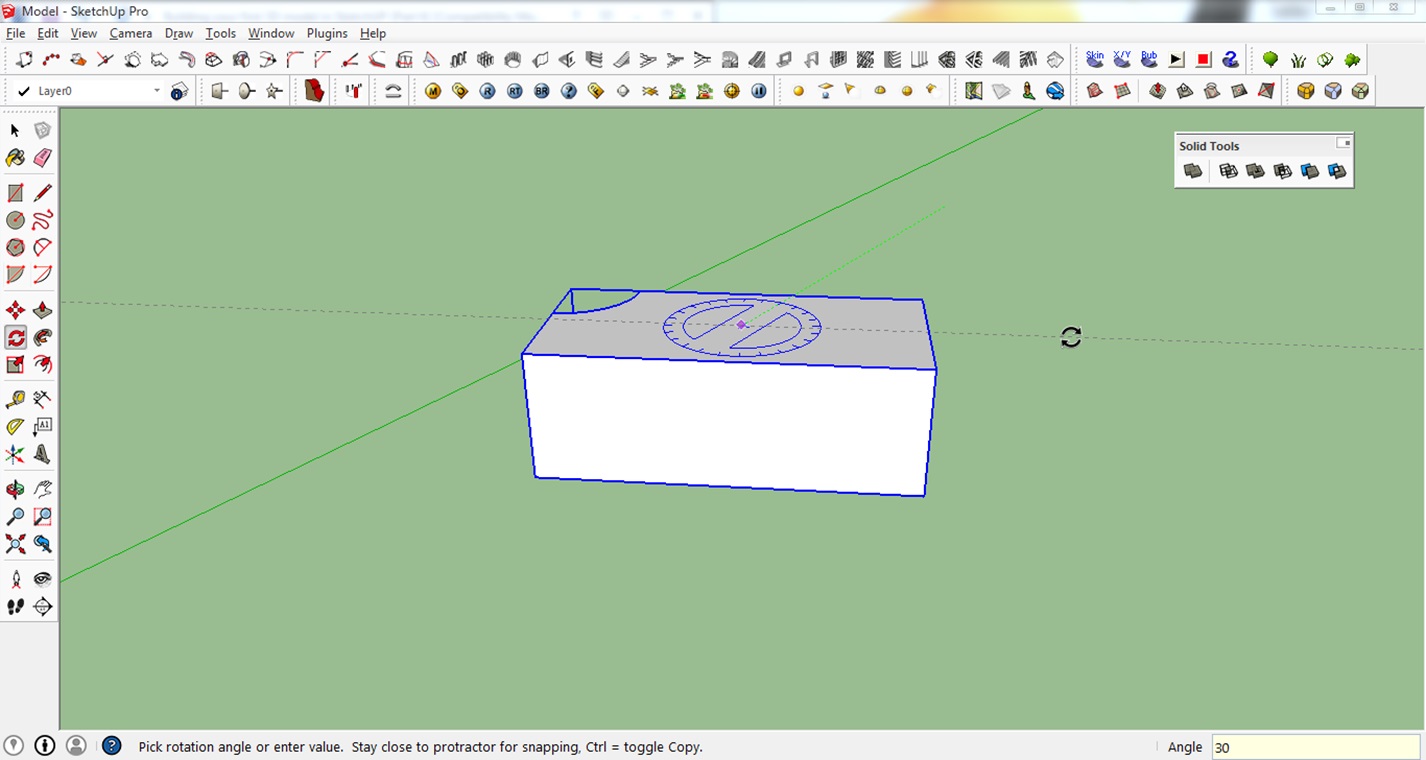This screenshot has width=1426, height=760.
Task: Select the Push/Pull tool
Action: [x=42, y=310]
